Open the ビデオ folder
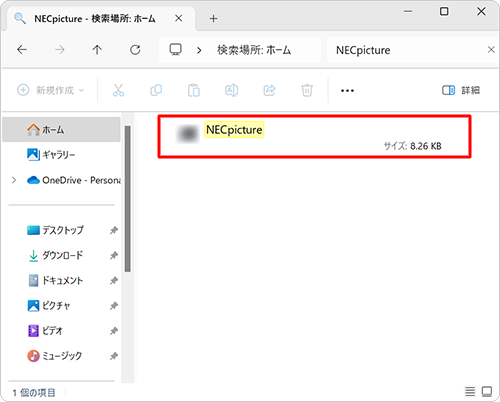Screen dimensions: 500x402 tap(45, 331)
